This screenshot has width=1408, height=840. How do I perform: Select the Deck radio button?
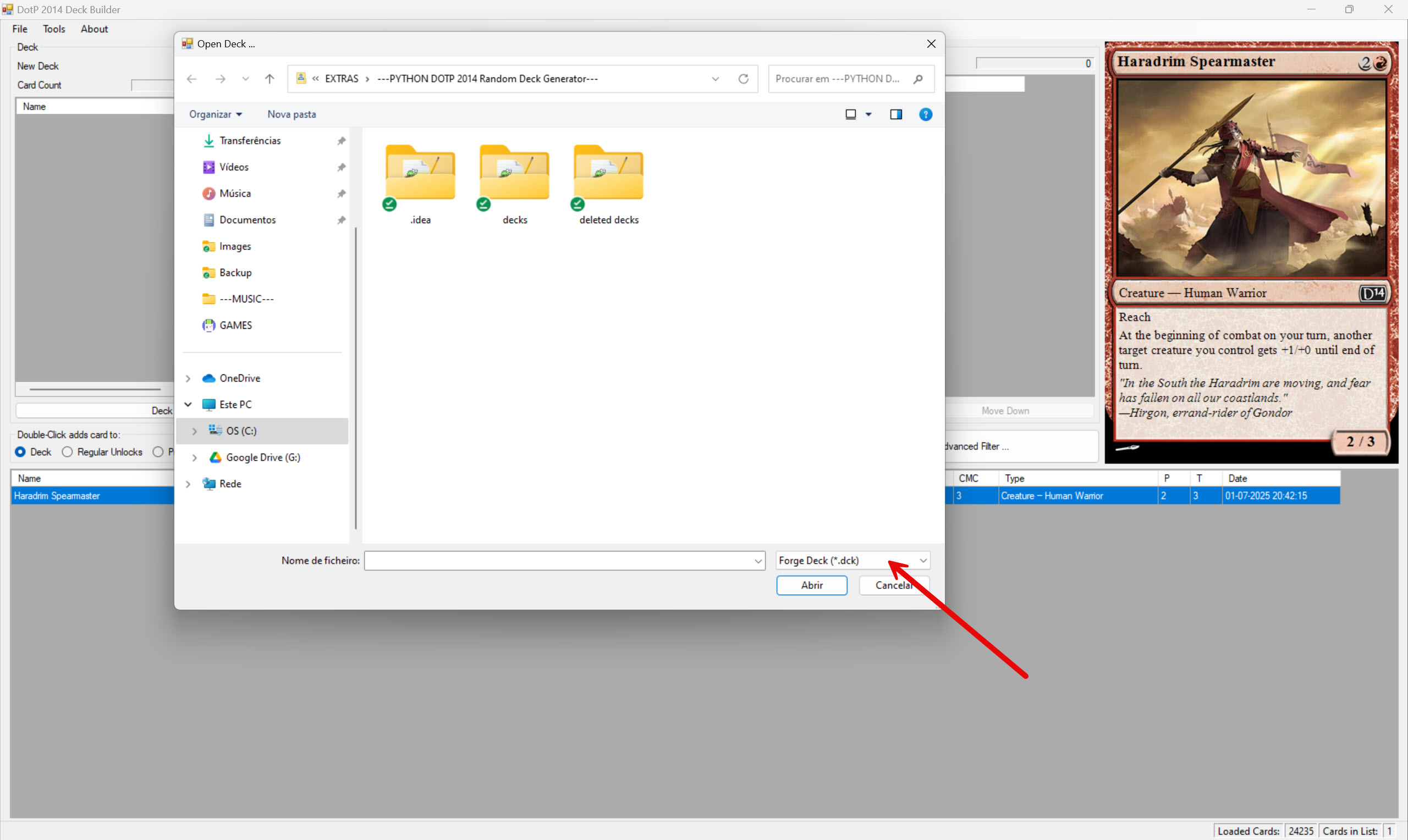point(20,452)
